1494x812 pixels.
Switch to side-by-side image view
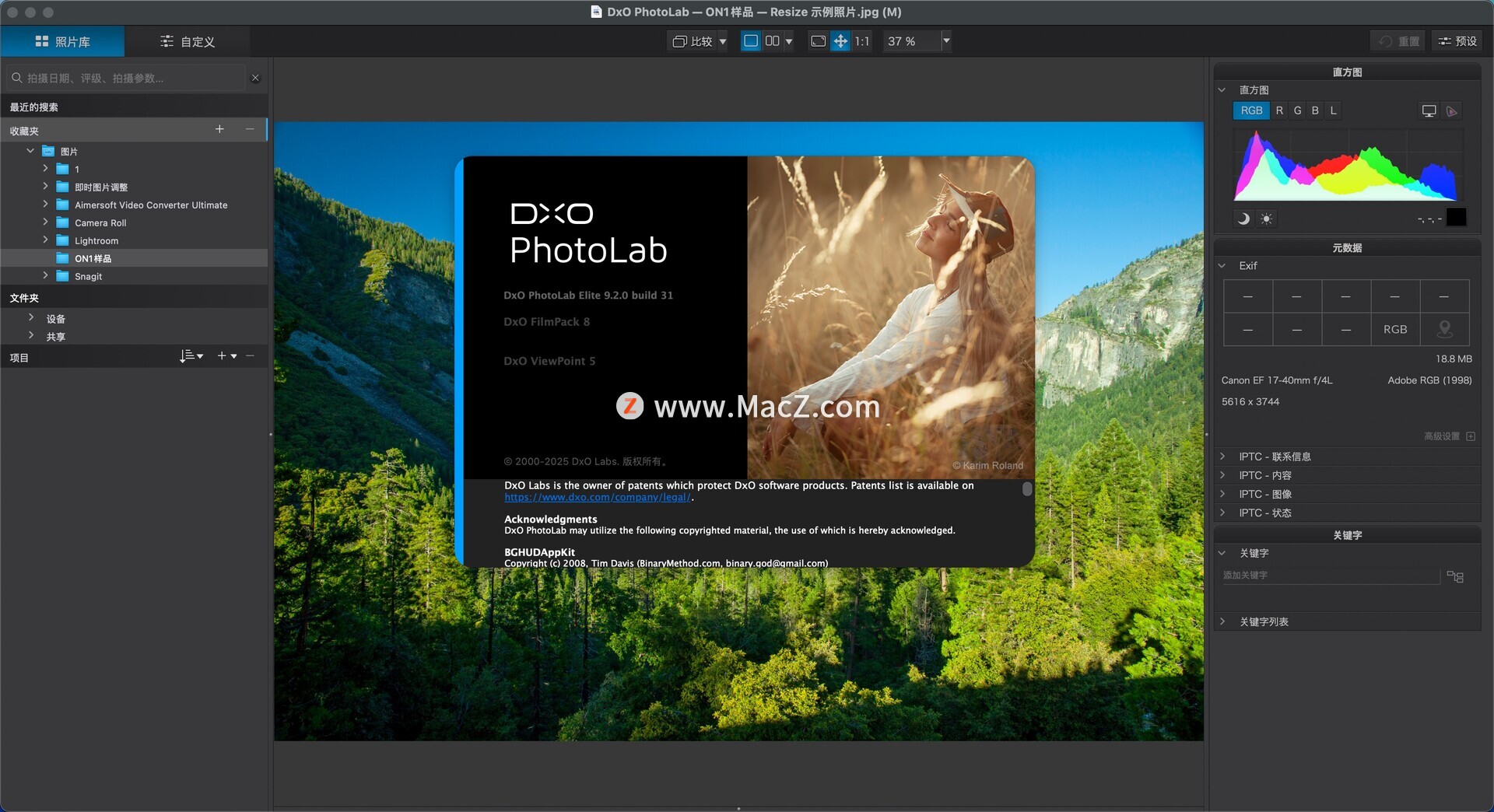click(x=772, y=41)
